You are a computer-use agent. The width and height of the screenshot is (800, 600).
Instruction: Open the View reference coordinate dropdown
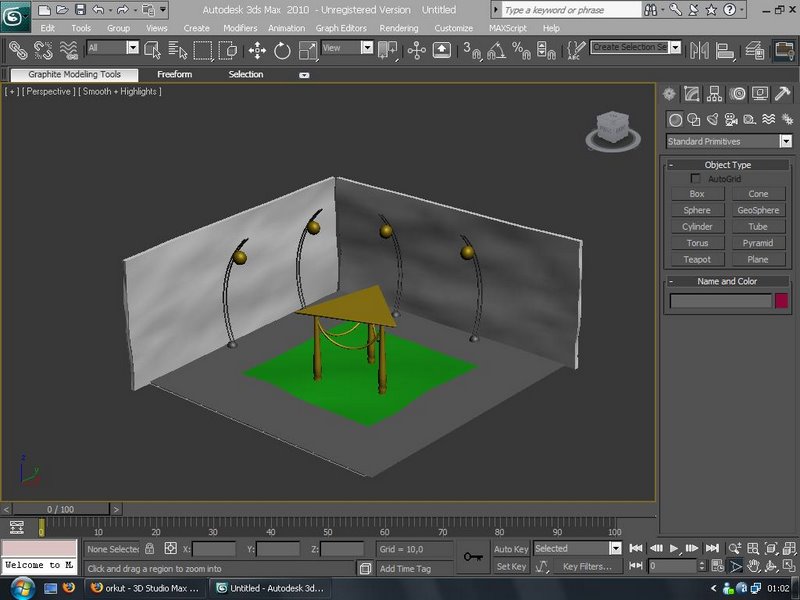point(366,48)
